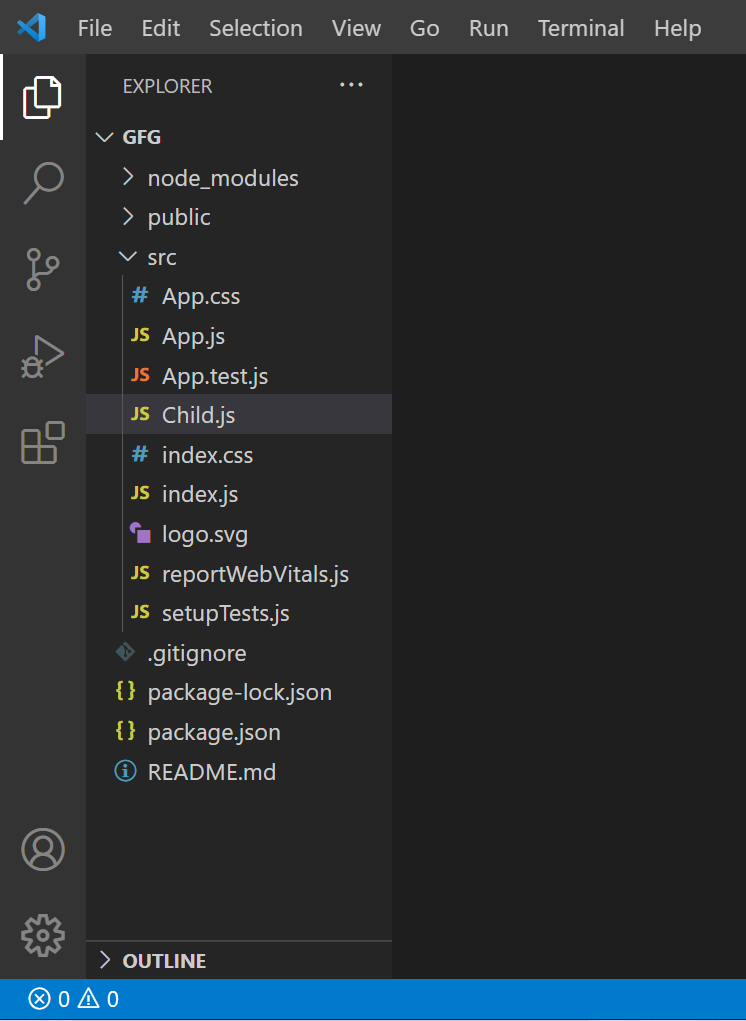Collapse the src folder

pyautogui.click(x=161, y=257)
